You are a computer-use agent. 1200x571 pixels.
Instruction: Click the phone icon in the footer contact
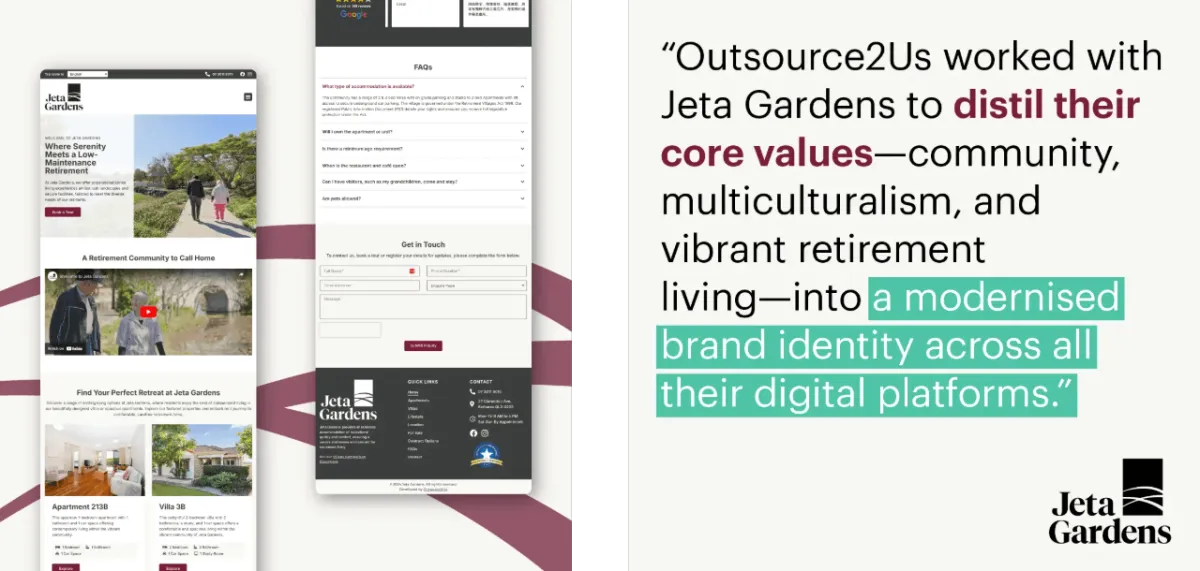(472, 391)
